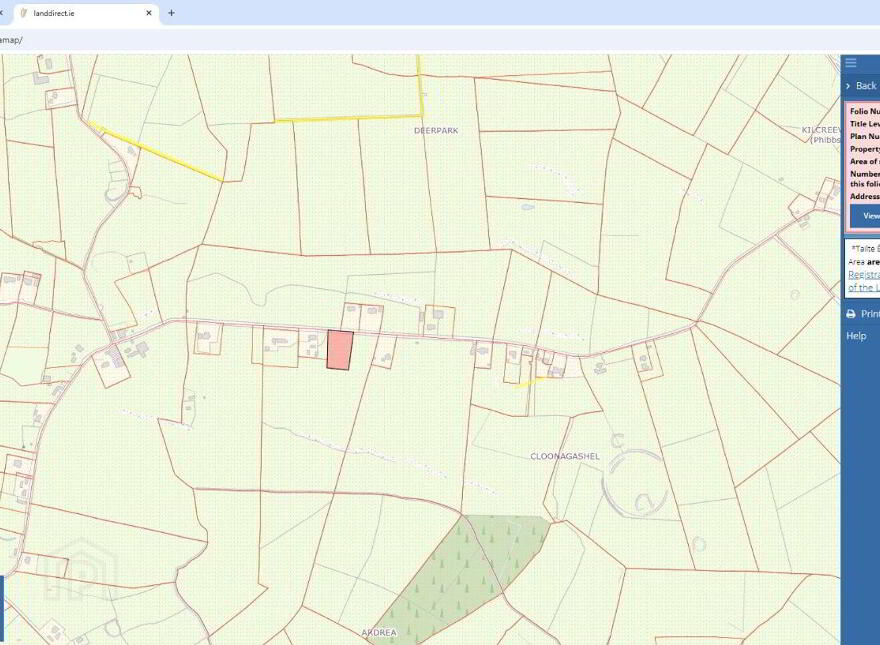Click the KILCREEV townland label

pyautogui.click(x=822, y=130)
